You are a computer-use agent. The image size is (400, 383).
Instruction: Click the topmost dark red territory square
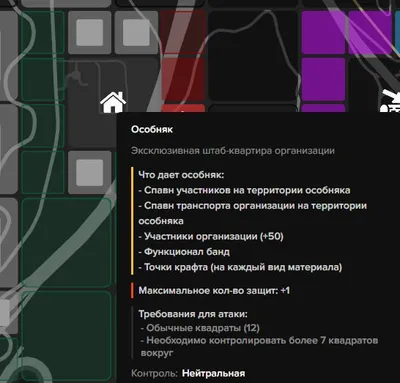pos(183,32)
